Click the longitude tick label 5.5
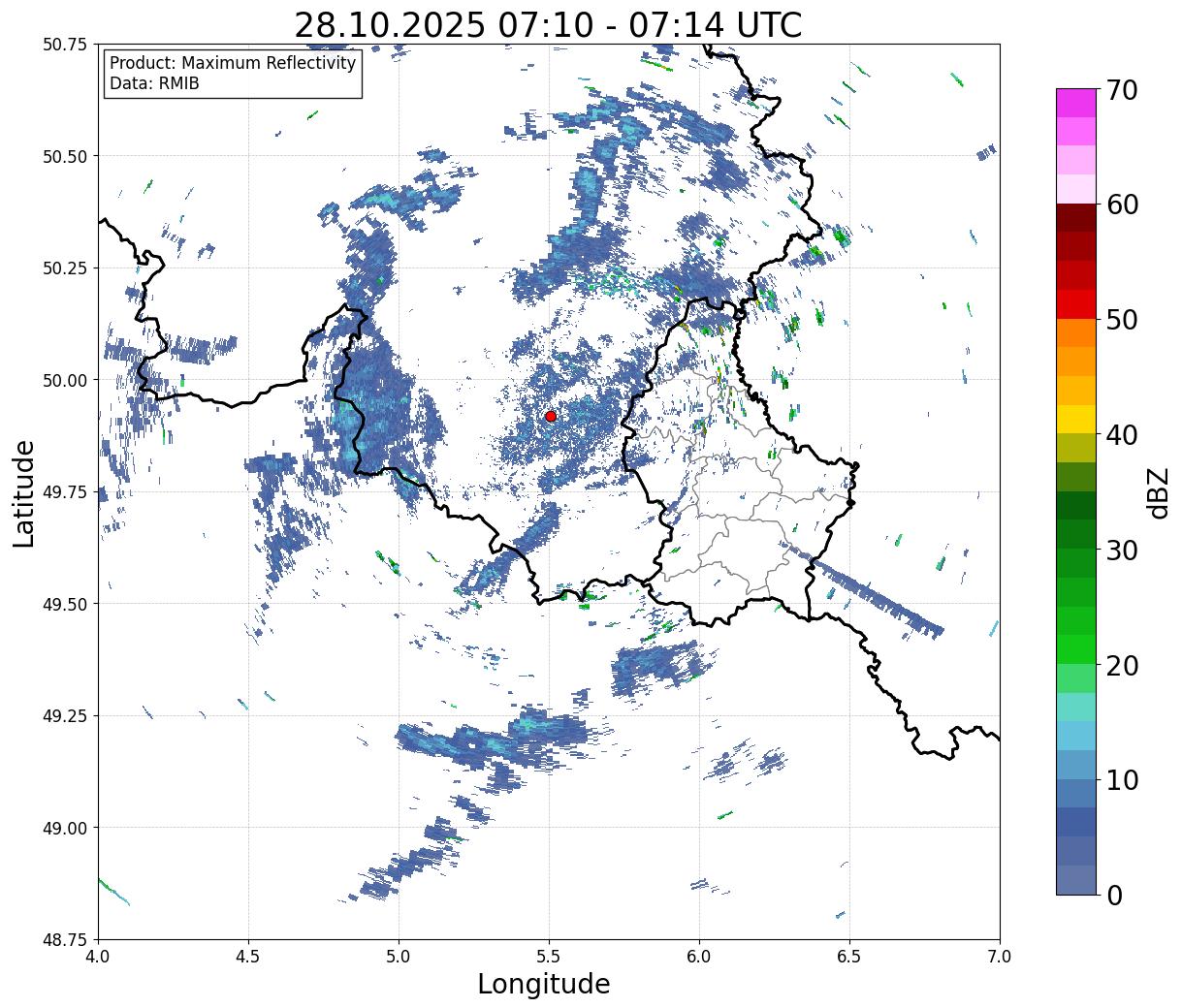Image resolution: width=1182 pixels, height=1008 pixels. click(549, 957)
